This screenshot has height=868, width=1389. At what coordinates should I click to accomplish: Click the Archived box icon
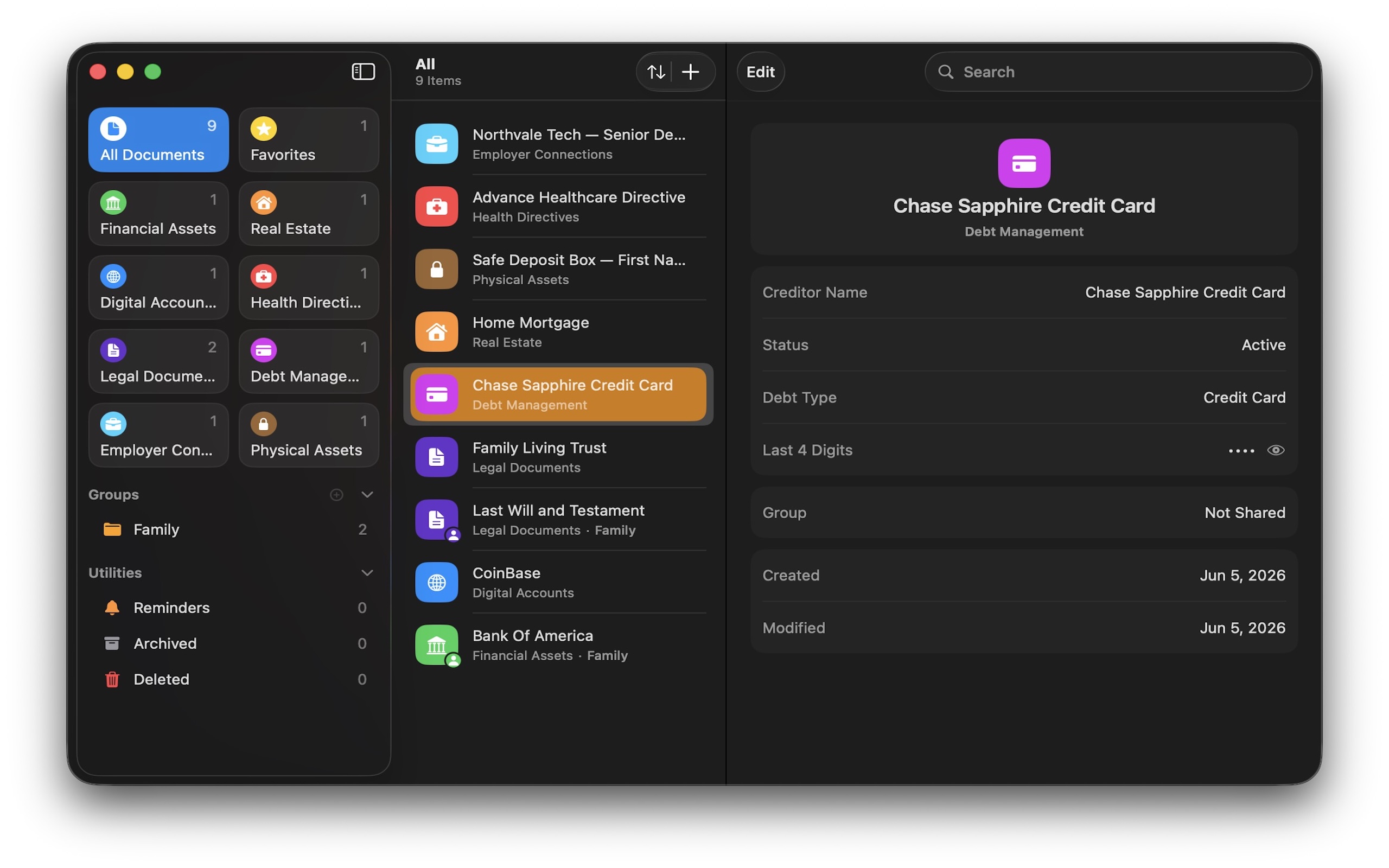(112, 643)
